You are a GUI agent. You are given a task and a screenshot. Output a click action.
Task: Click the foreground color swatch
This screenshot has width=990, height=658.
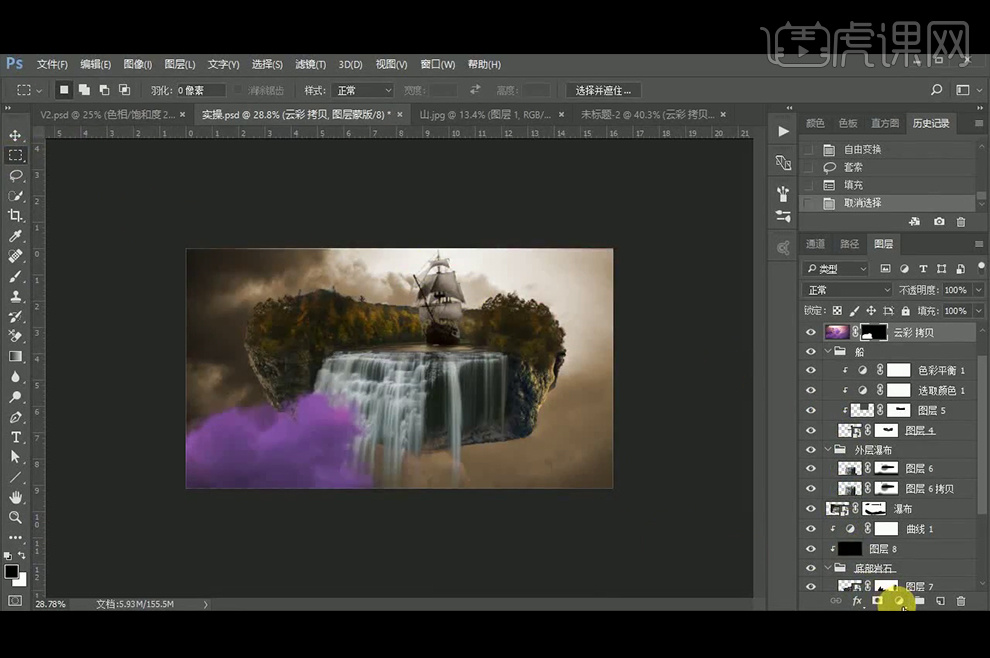pos(11,571)
